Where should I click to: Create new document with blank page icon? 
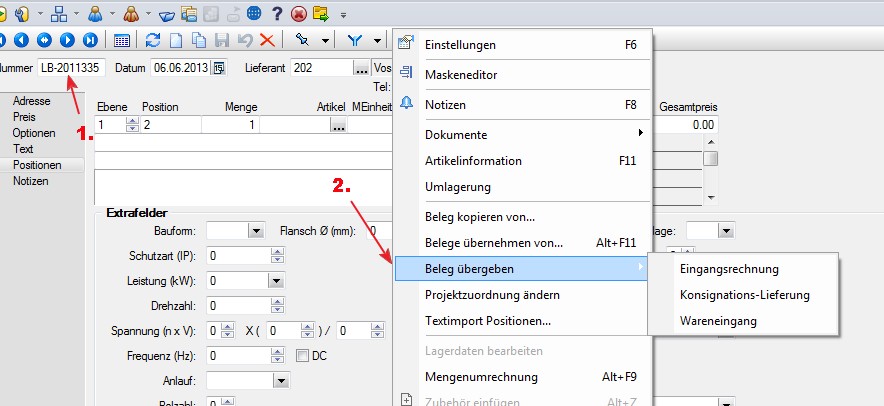click(x=175, y=40)
